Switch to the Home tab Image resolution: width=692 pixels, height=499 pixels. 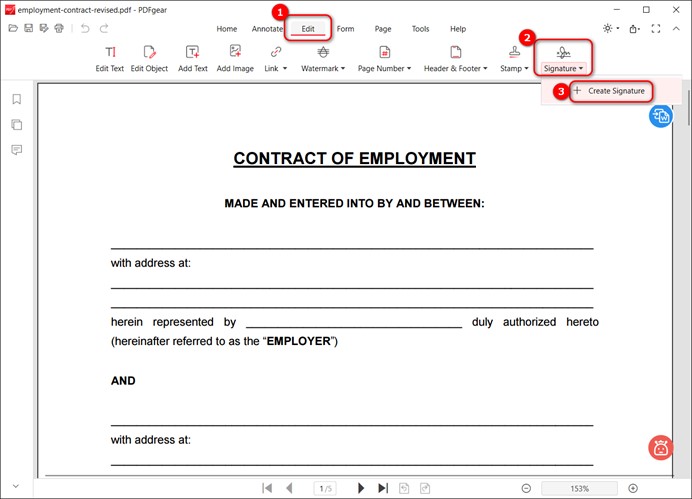(227, 29)
